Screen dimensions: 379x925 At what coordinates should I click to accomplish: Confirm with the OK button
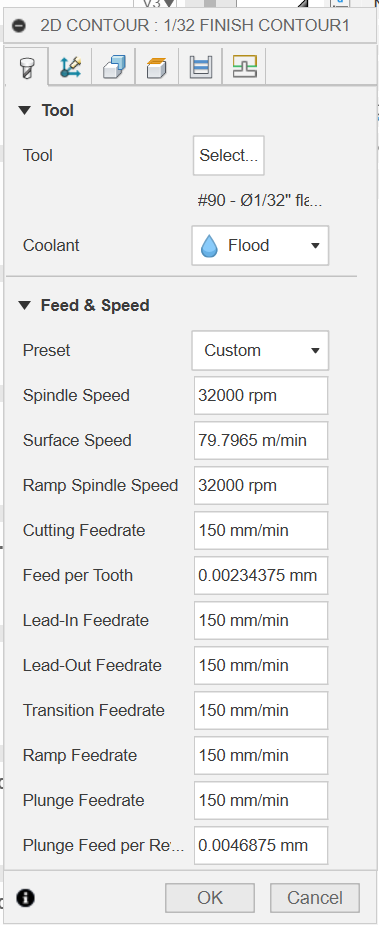tap(210, 898)
